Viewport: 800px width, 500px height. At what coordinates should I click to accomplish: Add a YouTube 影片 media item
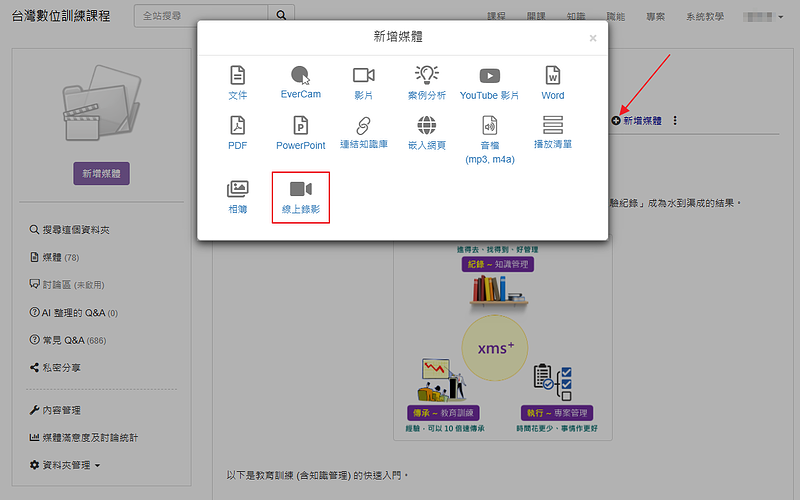(x=489, y=82)
